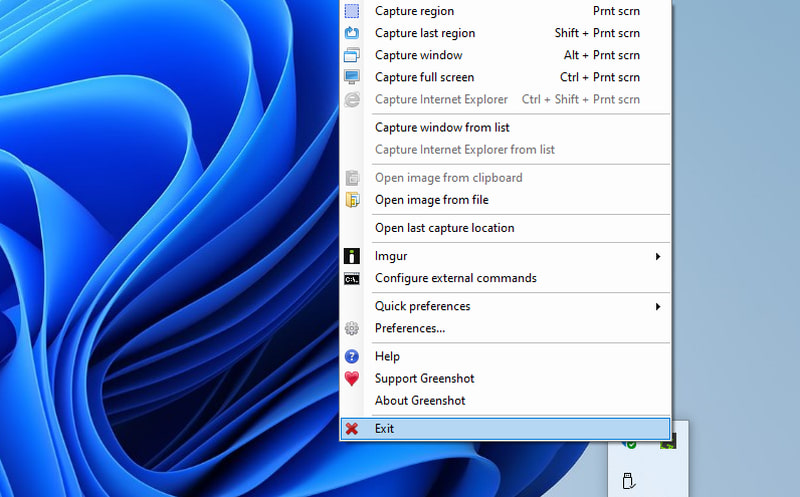Choose Capture window from list
This screenshot has width=800, height=497.
point(442,128)
